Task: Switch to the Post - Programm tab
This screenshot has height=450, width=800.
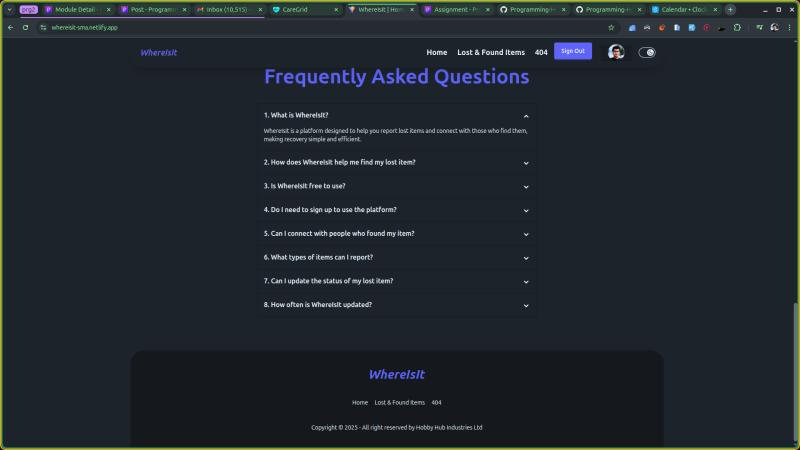Action: (152, 10)
